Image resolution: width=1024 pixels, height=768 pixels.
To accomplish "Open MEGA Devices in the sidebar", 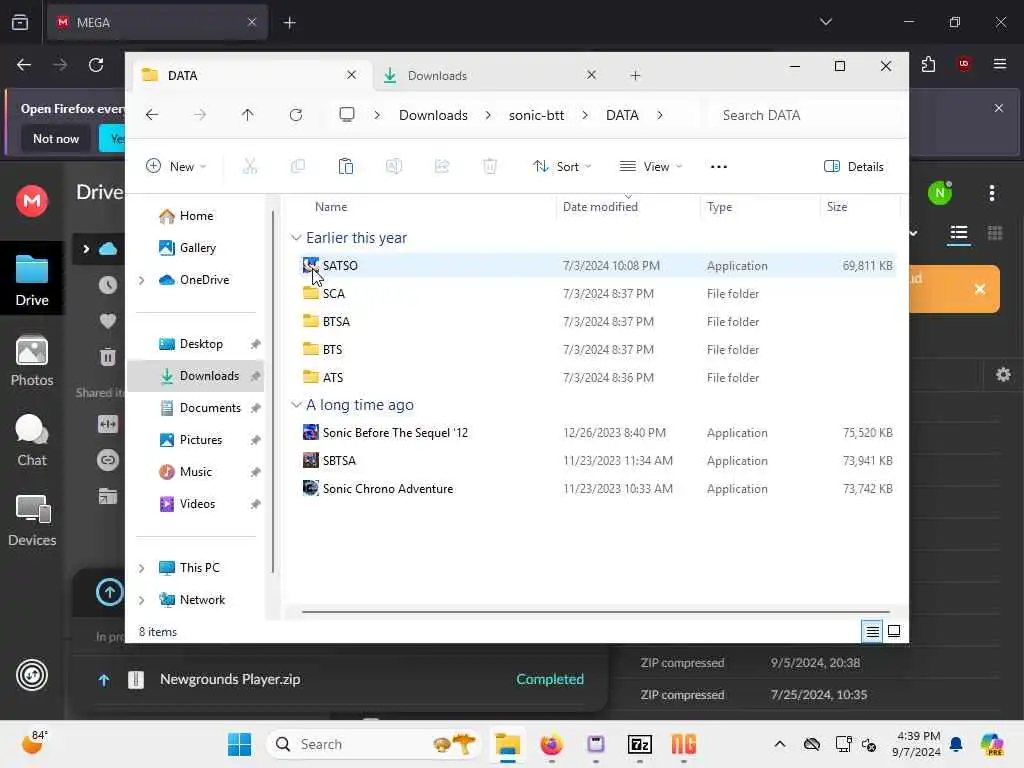I will pos(32,520).
